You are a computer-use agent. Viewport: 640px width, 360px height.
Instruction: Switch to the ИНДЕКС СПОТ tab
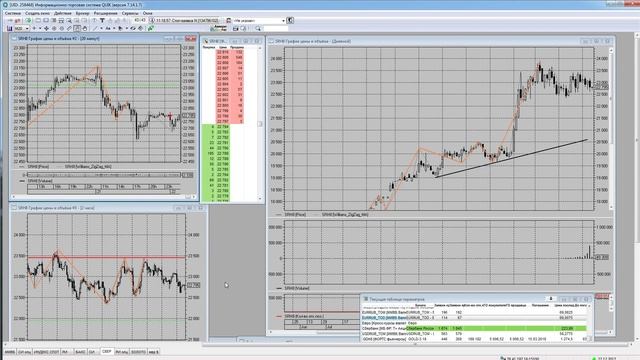46,351
